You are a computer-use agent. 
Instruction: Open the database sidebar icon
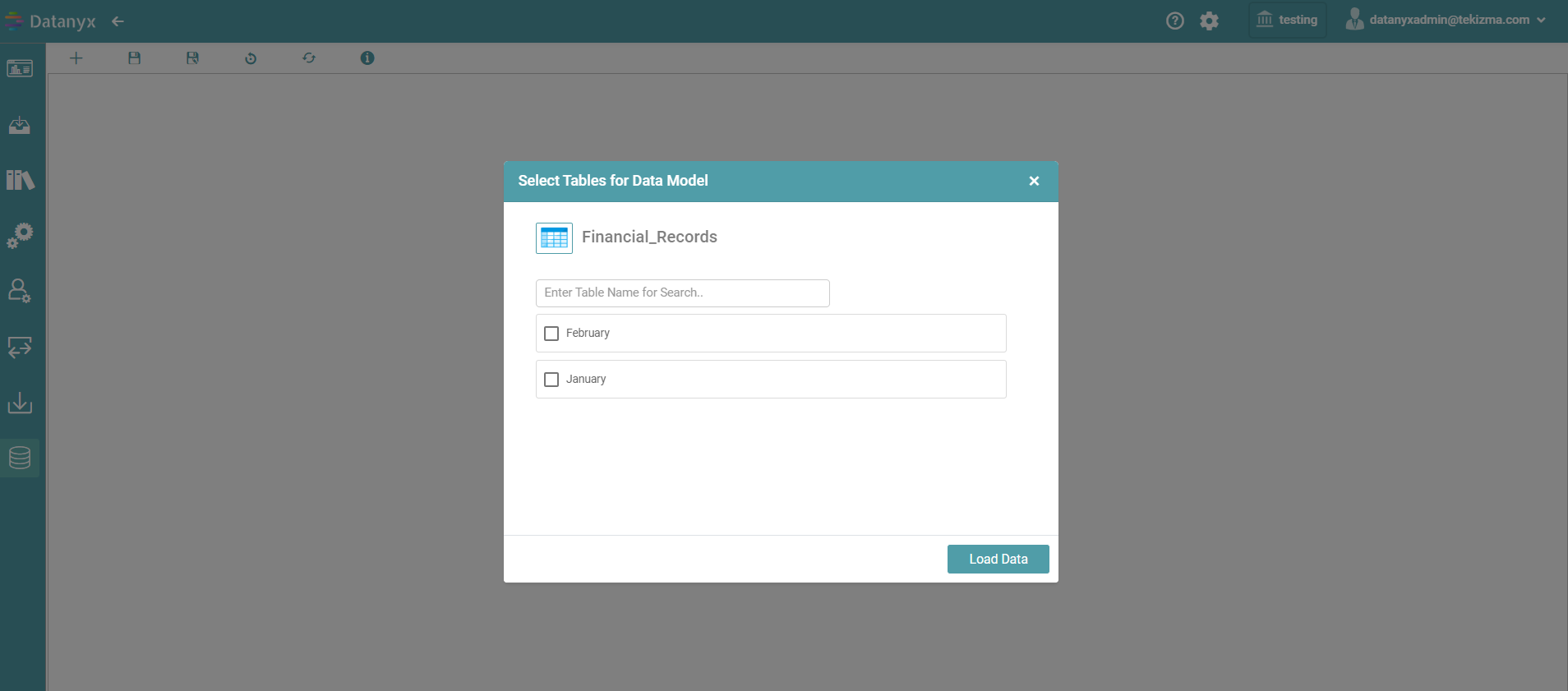tap(20, 458)
